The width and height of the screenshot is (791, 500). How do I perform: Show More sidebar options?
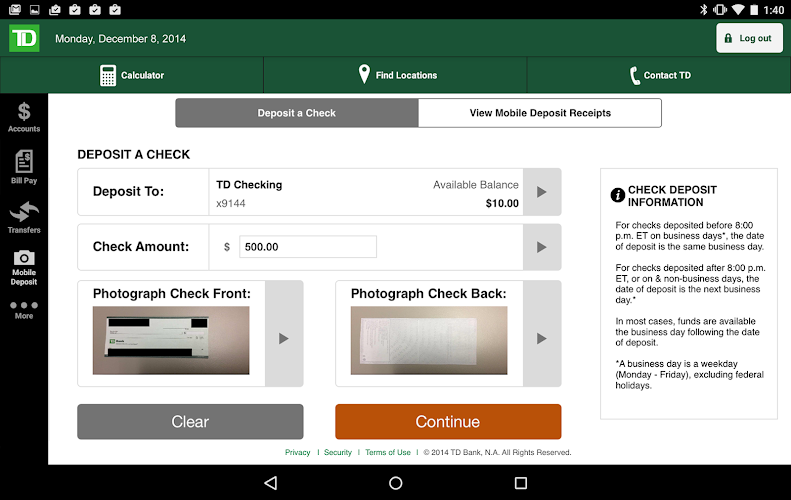coord(24,309)
